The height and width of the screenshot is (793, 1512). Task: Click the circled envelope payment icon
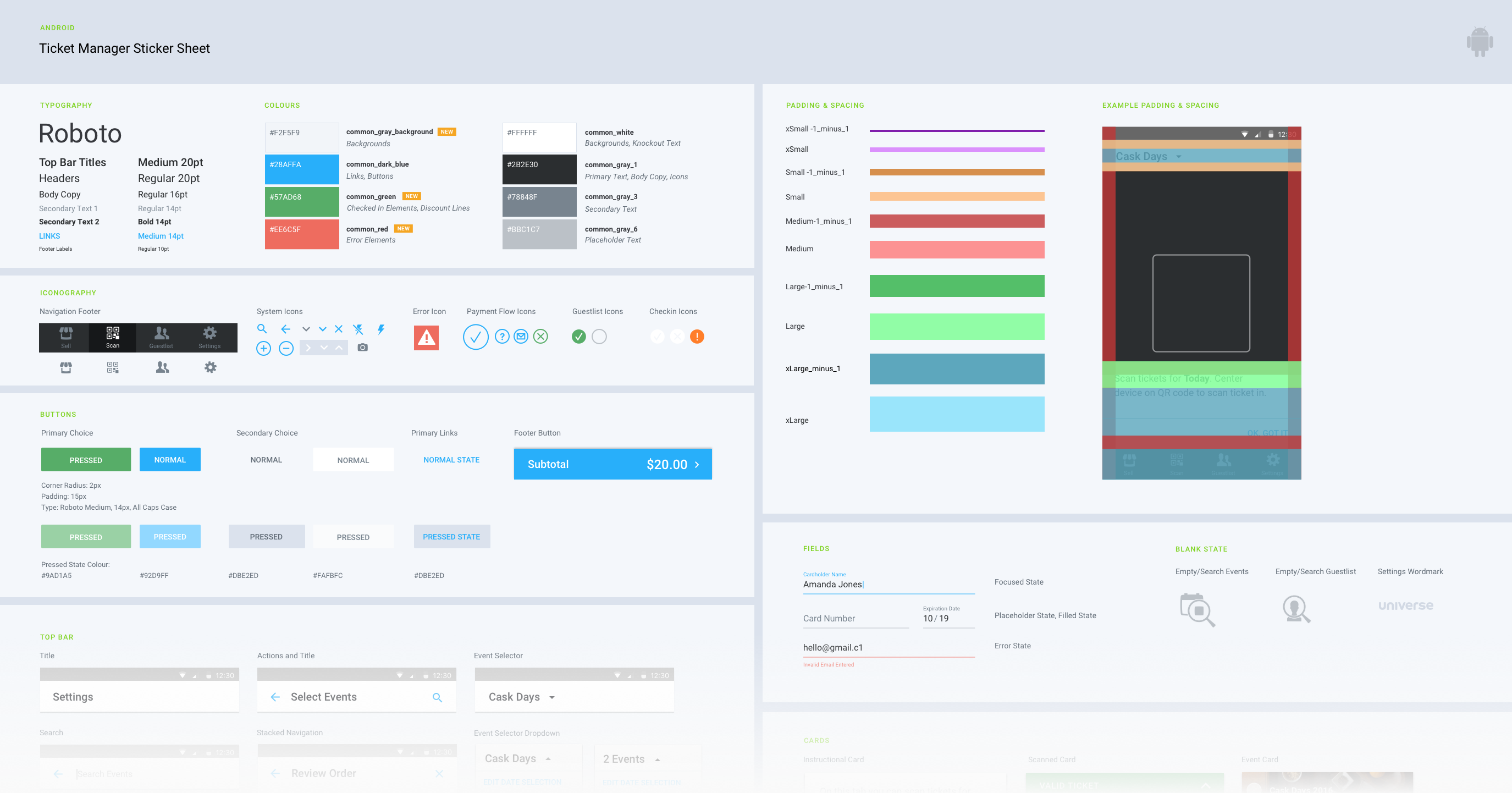pyautogui.click(x=521, y=337)
